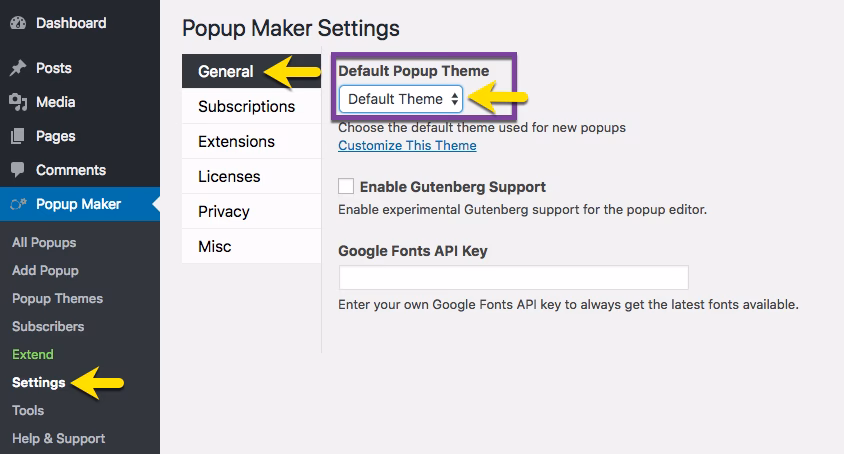This screenshot has width=844, height=454.
Task: Open the Extensions settings tab
Action: pyautogui.click(x=236, y=141)
